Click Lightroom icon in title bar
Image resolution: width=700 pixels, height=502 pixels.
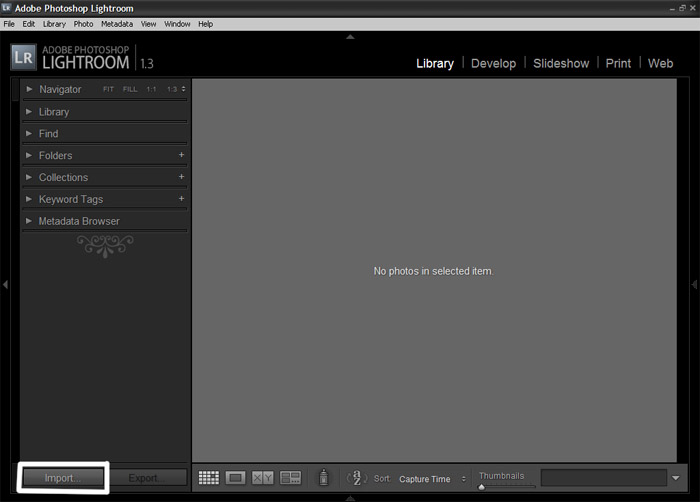[6, 8]
